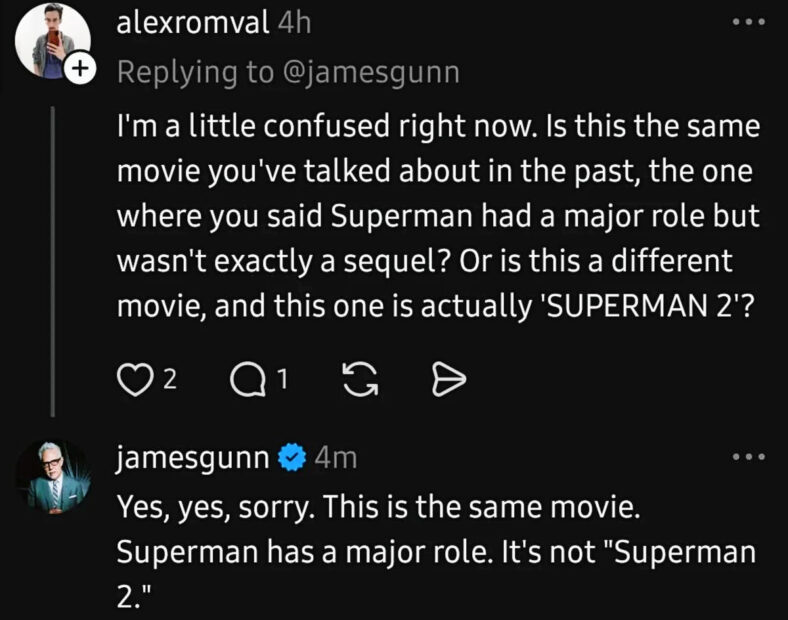Share alexromval's comment with the paper plane icon
Screen dimensions: 788x620
coord(442,378)
